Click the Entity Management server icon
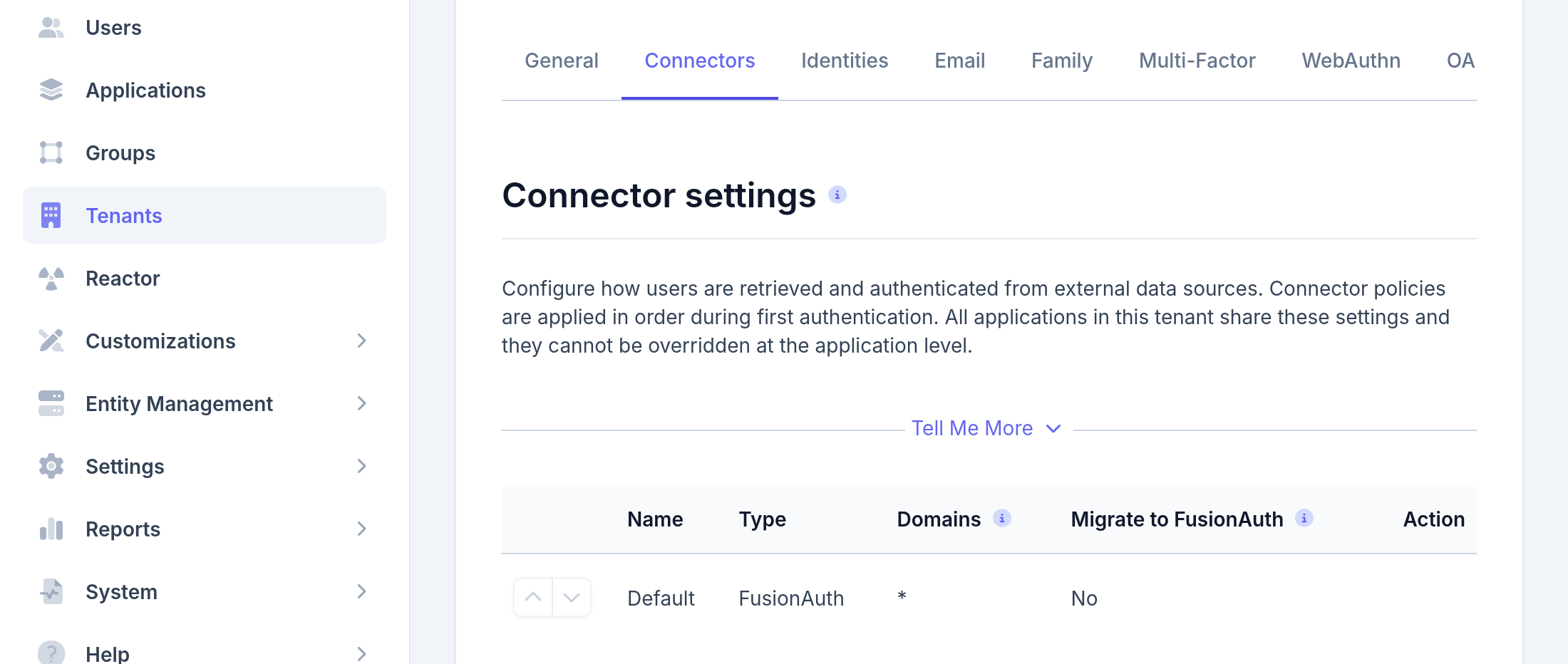 (x=51, y=404)
